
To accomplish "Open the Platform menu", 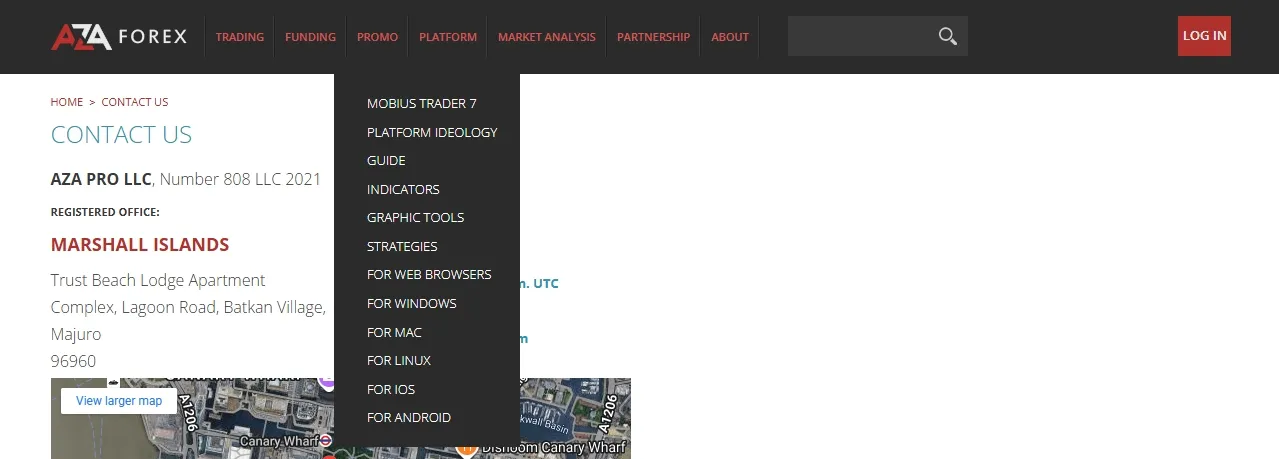I will [x=448, y=37].
